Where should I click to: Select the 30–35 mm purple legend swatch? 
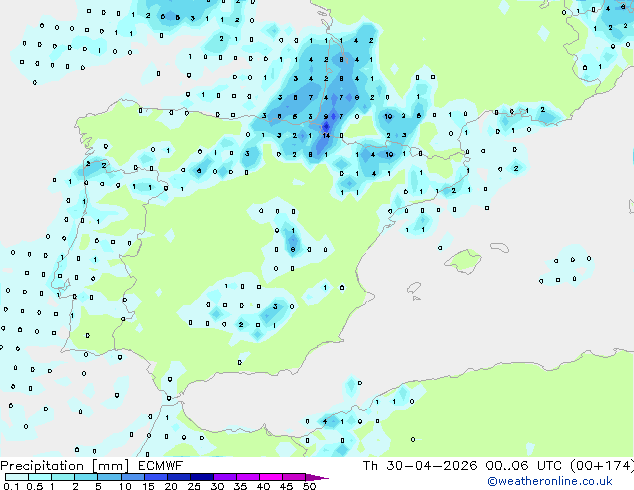pos(224,477)
